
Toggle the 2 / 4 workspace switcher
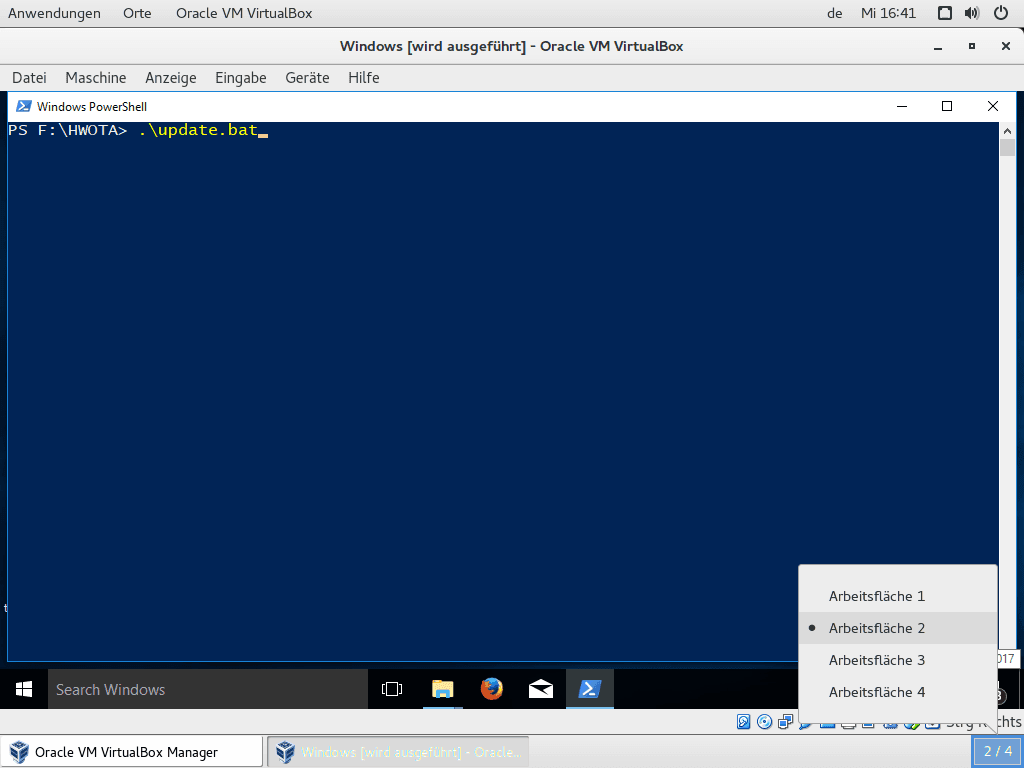point(997,751)
